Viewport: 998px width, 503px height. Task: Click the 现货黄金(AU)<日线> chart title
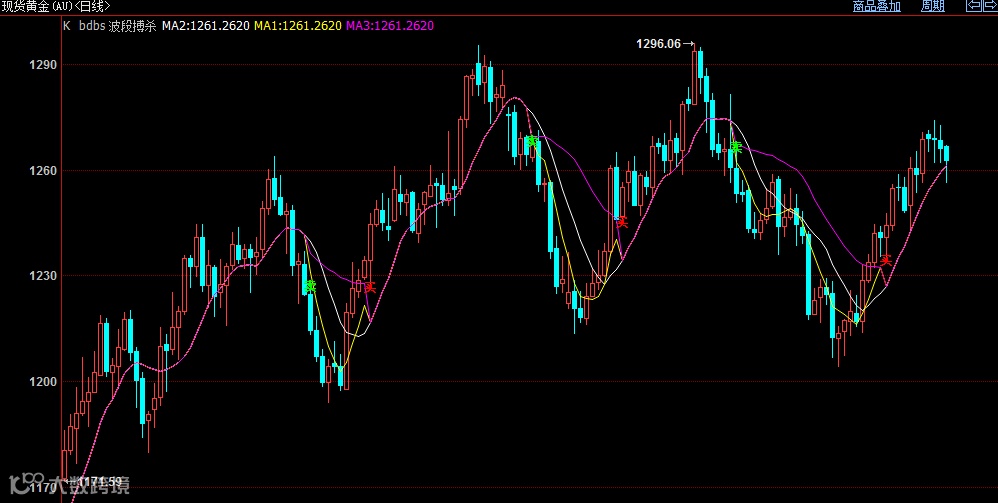[55, 6]
